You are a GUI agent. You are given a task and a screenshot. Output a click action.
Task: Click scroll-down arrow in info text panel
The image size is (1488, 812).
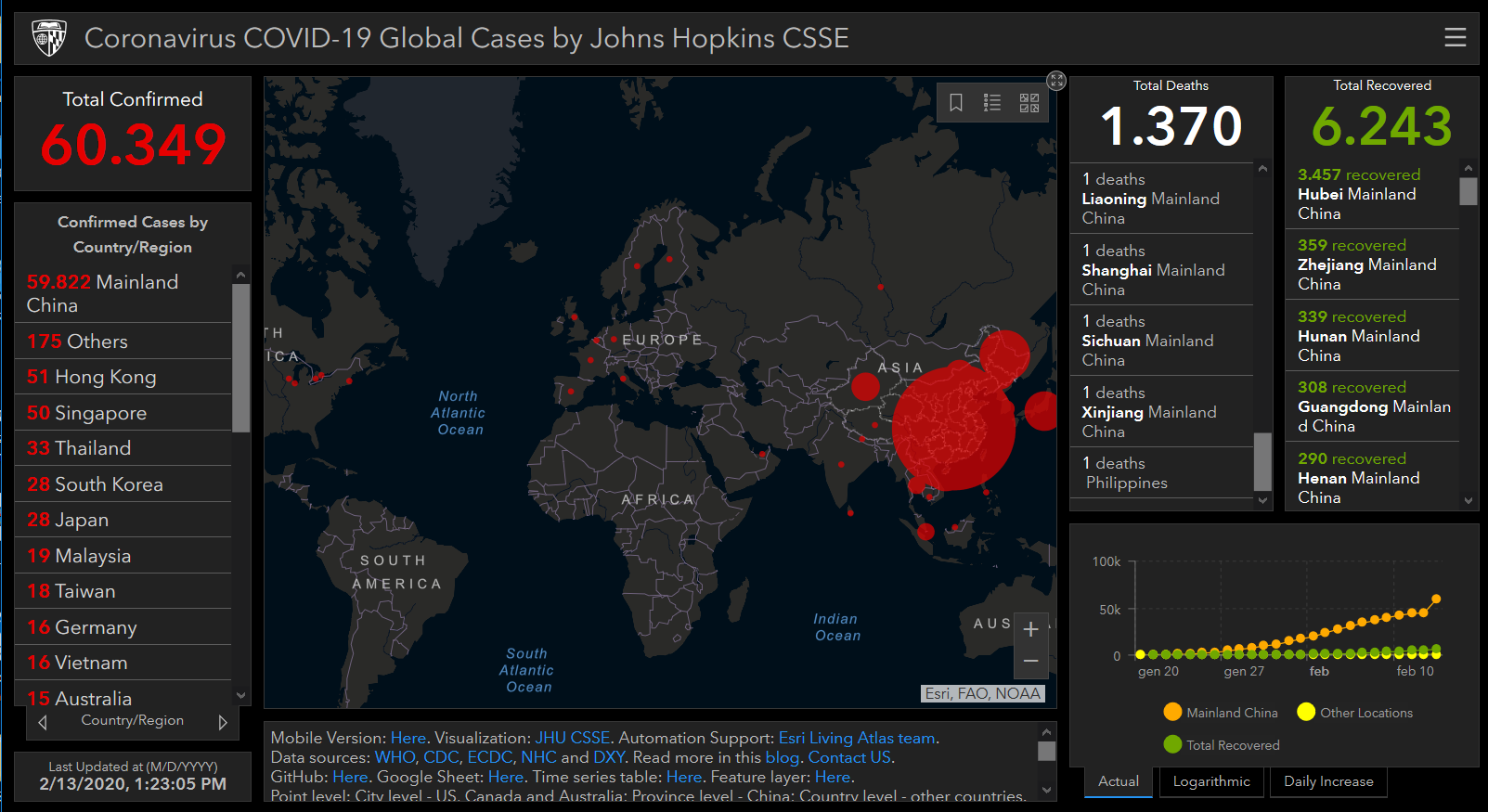pyautogui.click(x=1047, y=791)
